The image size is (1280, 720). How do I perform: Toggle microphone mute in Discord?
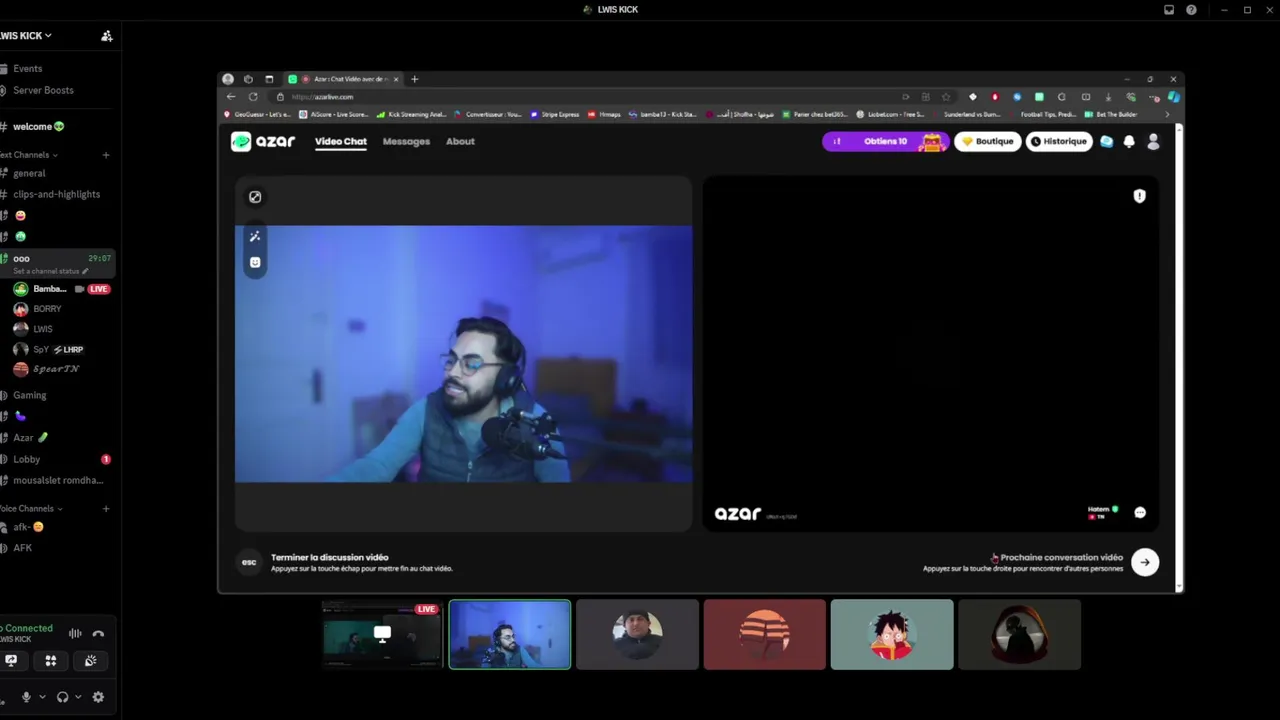pyautogui.click(x=26, y=697)
